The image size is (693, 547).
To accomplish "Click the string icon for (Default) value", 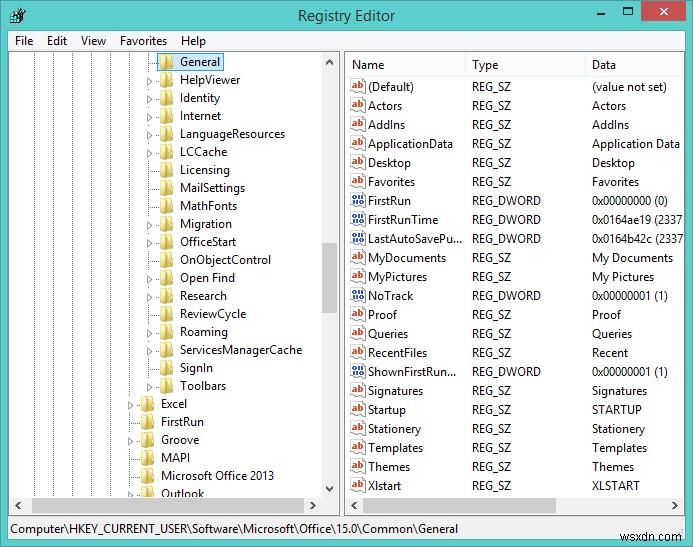I will click(x=358, y=86).
